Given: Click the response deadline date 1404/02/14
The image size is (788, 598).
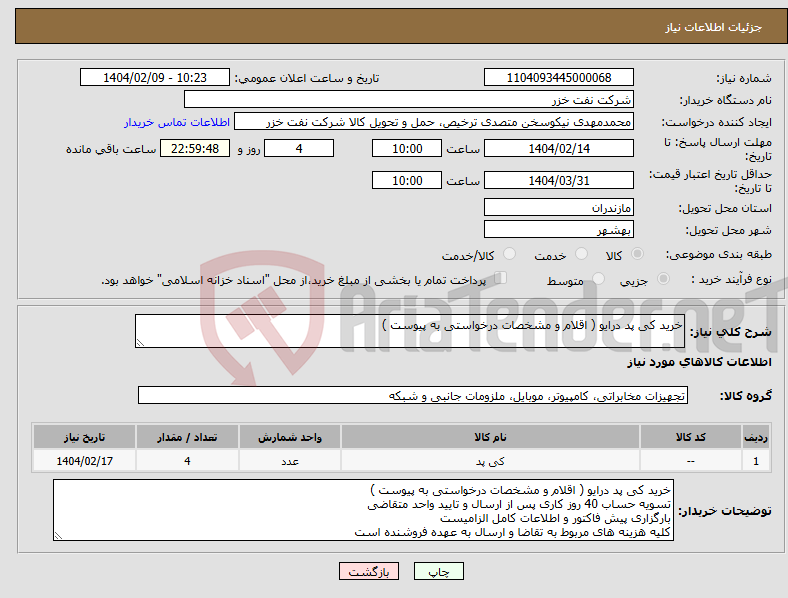Looking at the screenshot, I should tap(558, 148).
